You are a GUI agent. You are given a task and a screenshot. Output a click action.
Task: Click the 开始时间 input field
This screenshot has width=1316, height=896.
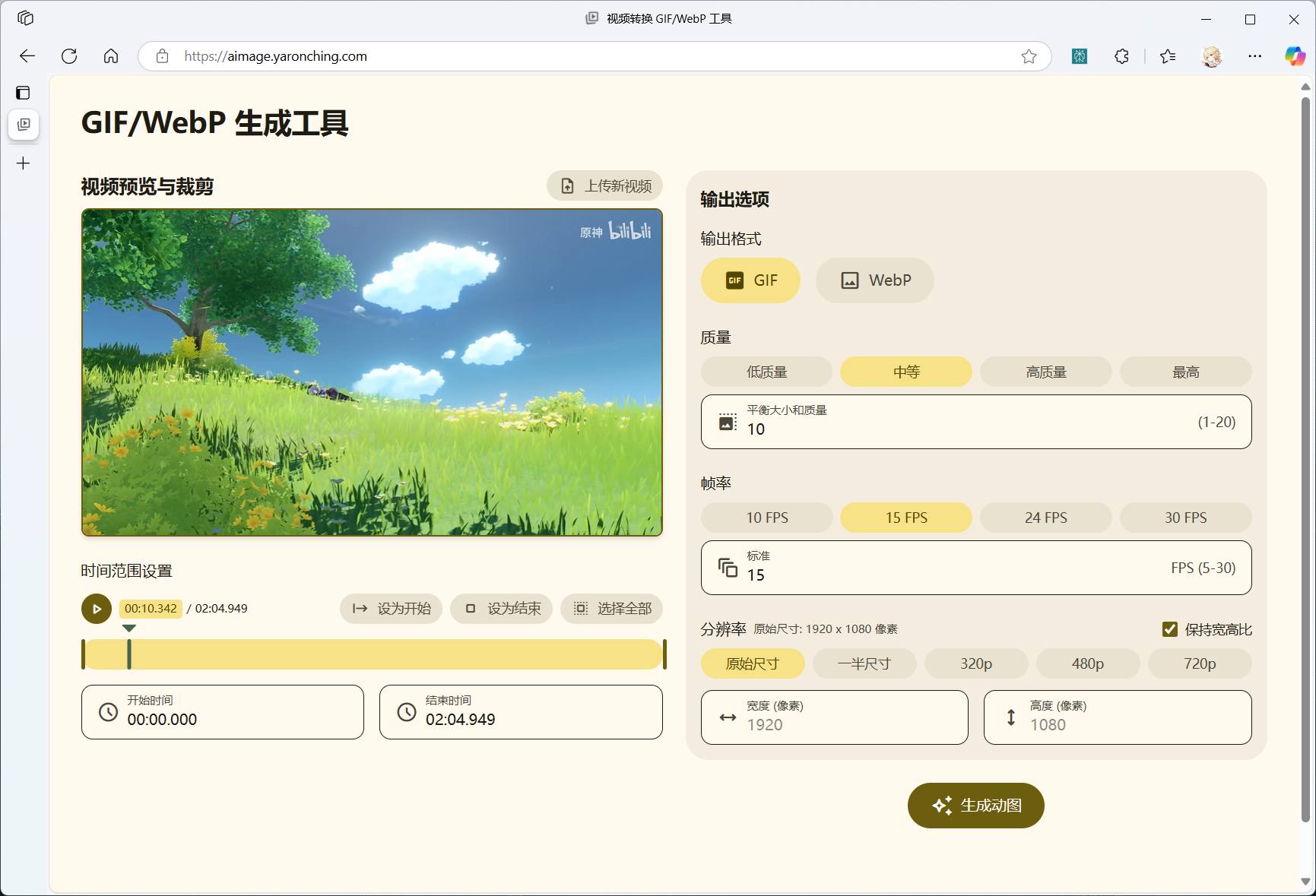coord(223,712)
